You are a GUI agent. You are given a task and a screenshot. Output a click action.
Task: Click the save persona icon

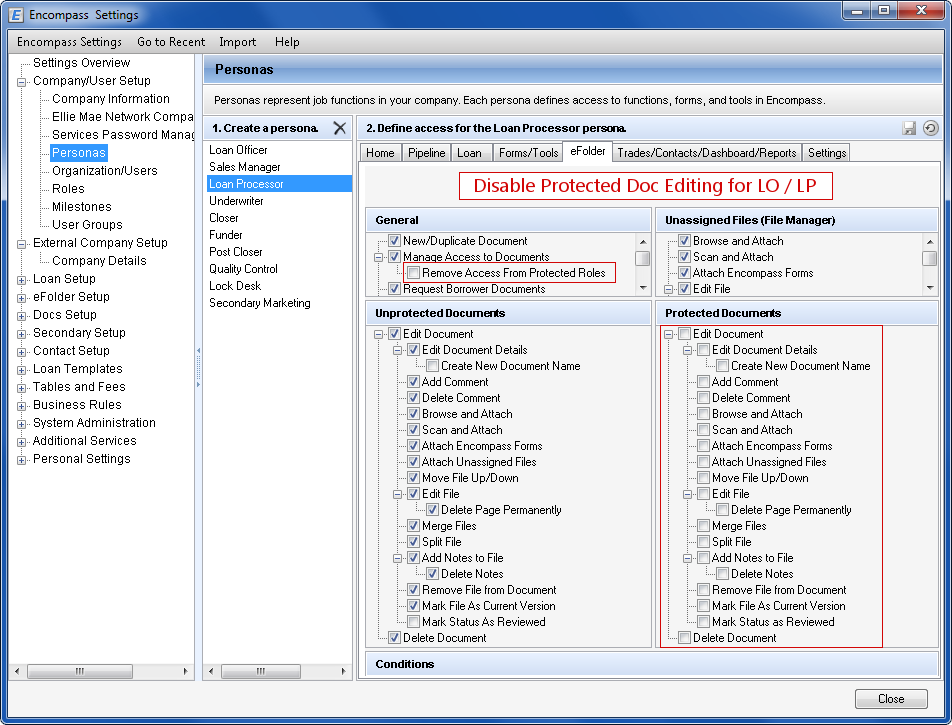click(909, 128)
